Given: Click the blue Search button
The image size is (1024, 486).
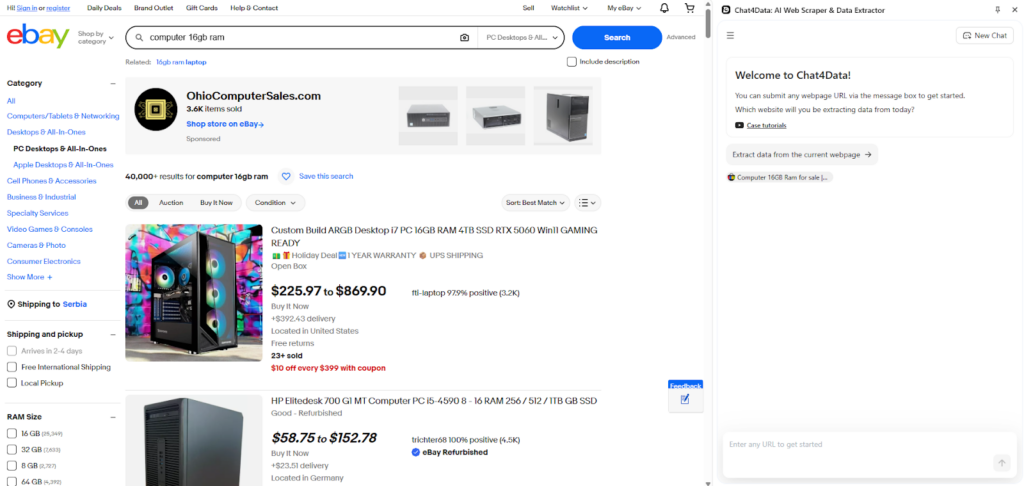Looking at the screenshot, I should point(616,37).
